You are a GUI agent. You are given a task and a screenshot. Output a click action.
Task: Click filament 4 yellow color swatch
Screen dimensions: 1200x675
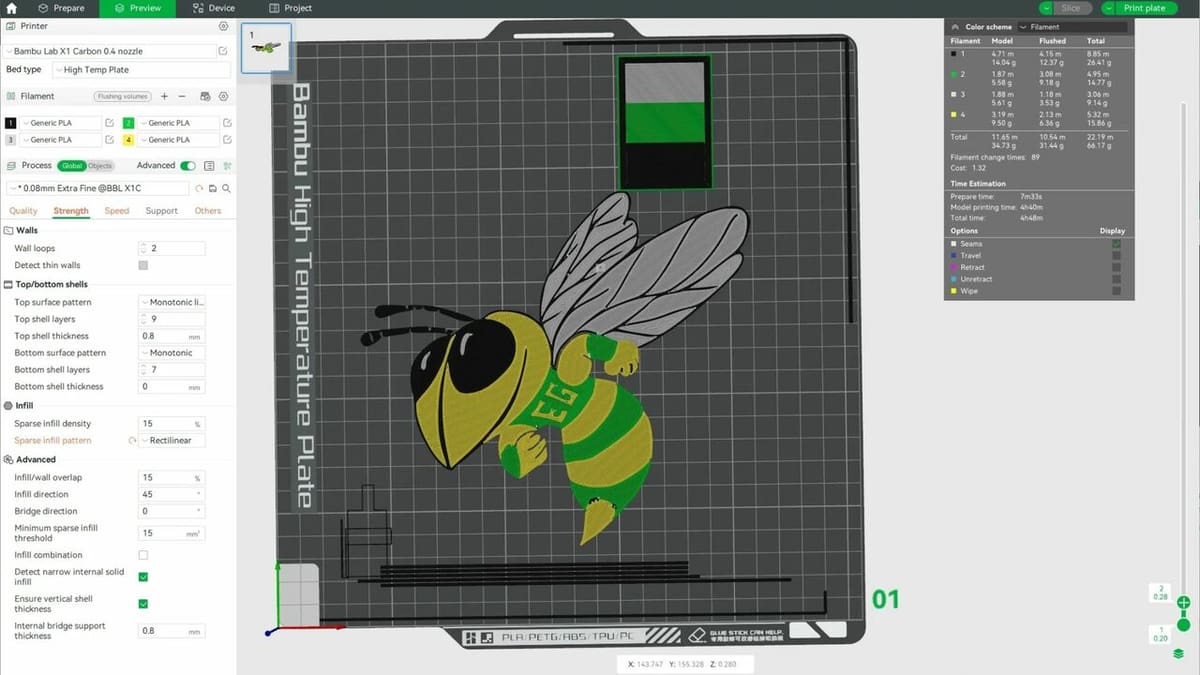click(128, 140)
